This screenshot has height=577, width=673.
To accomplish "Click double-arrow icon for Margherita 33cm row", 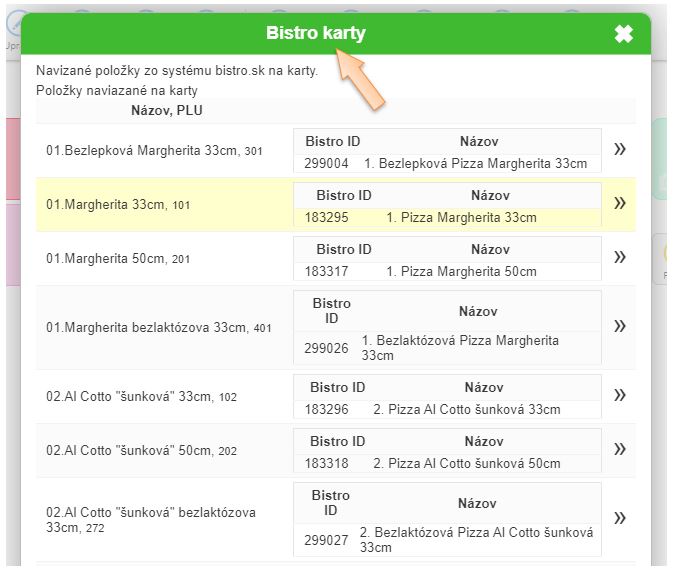I will 619,203.
